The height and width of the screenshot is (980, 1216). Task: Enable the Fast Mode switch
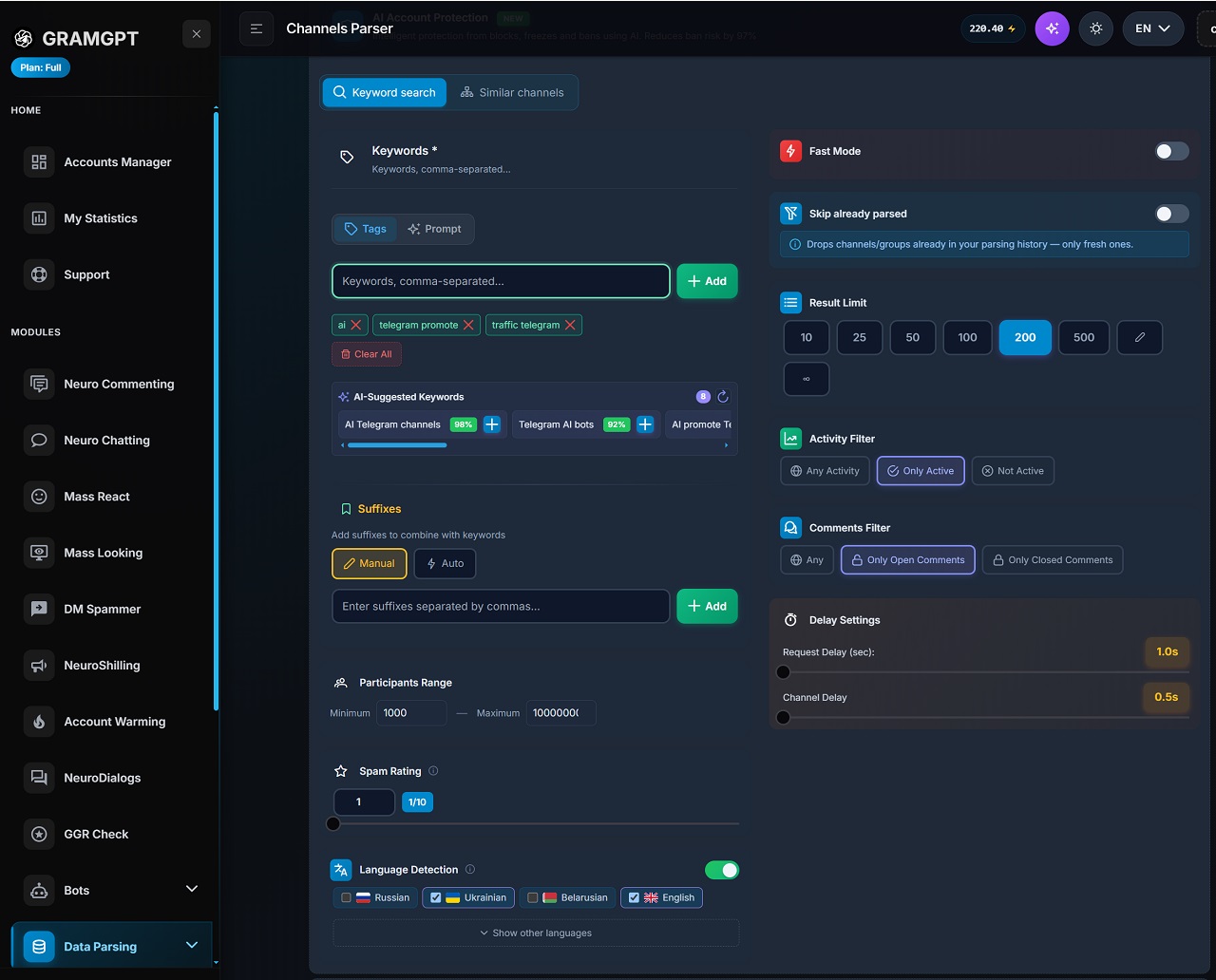tap(1171, 151)
